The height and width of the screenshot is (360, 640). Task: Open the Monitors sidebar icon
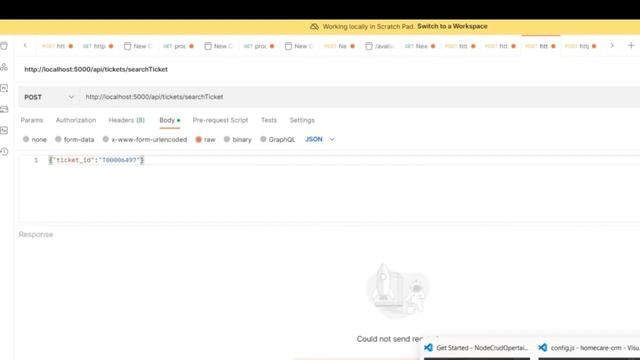click(4, 131)
